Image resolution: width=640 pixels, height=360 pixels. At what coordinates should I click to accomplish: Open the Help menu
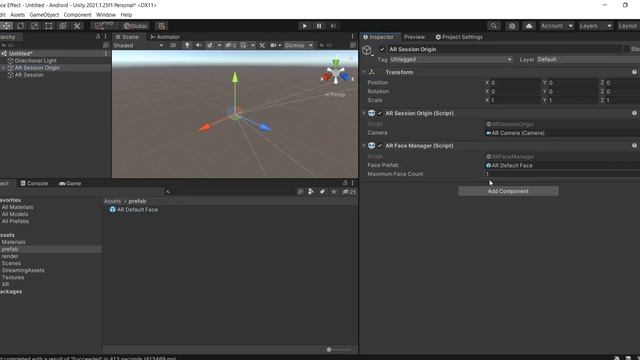point(126,15)
